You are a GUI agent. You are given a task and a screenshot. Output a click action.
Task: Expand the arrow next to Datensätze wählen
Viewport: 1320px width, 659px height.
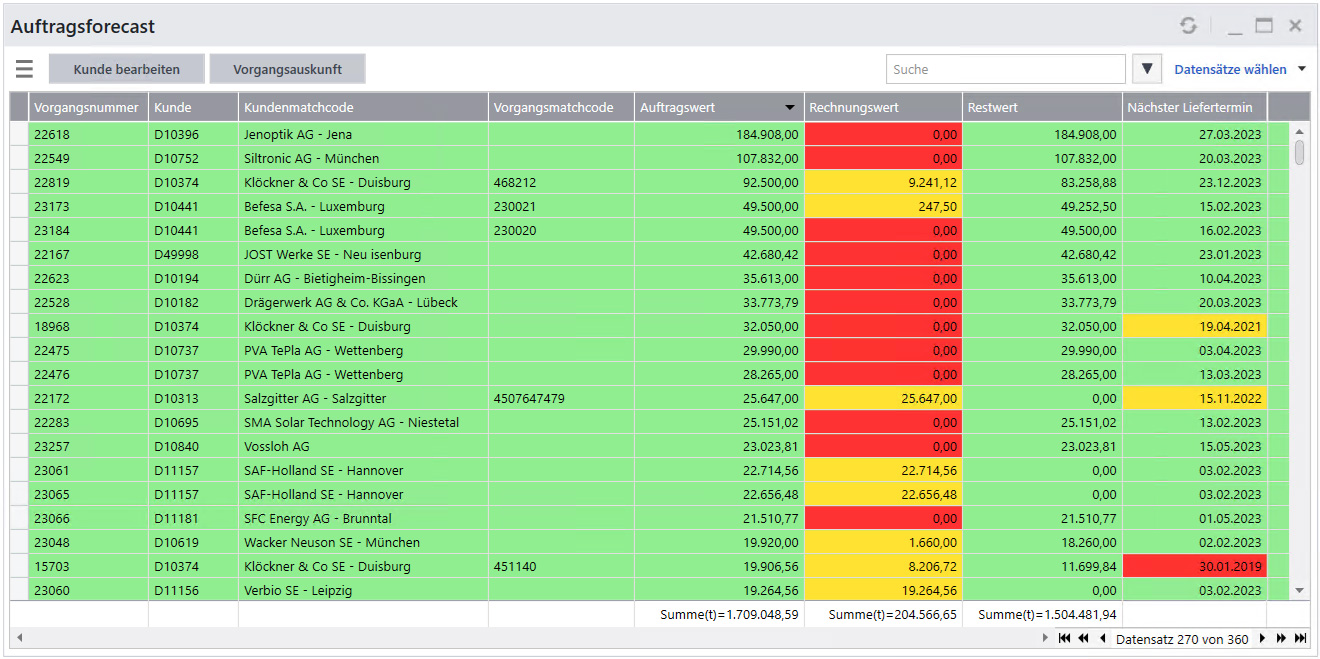pyautogui.click(x=1301, y=69)
